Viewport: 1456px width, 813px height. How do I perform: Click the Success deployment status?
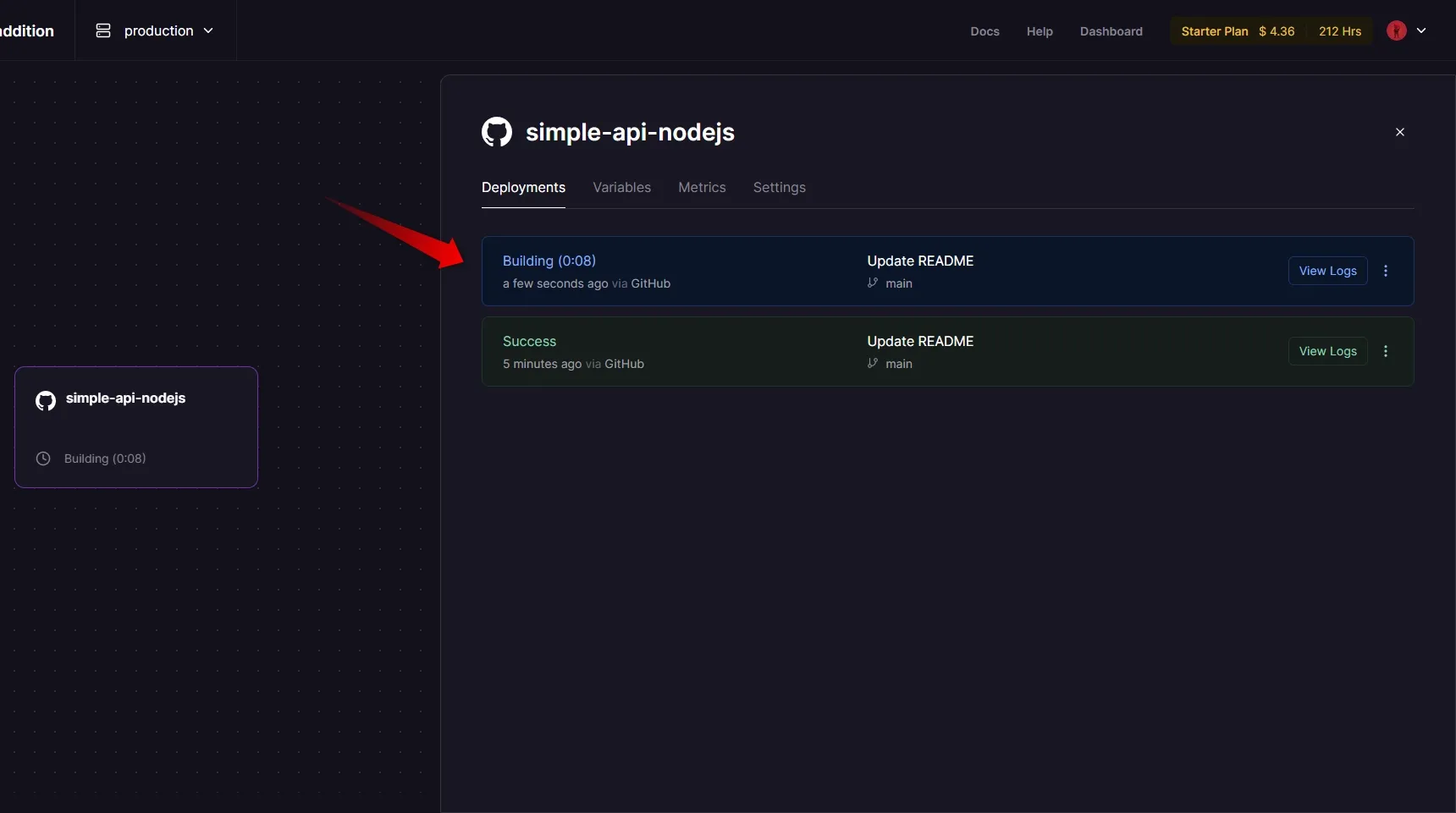pos(529,341)
